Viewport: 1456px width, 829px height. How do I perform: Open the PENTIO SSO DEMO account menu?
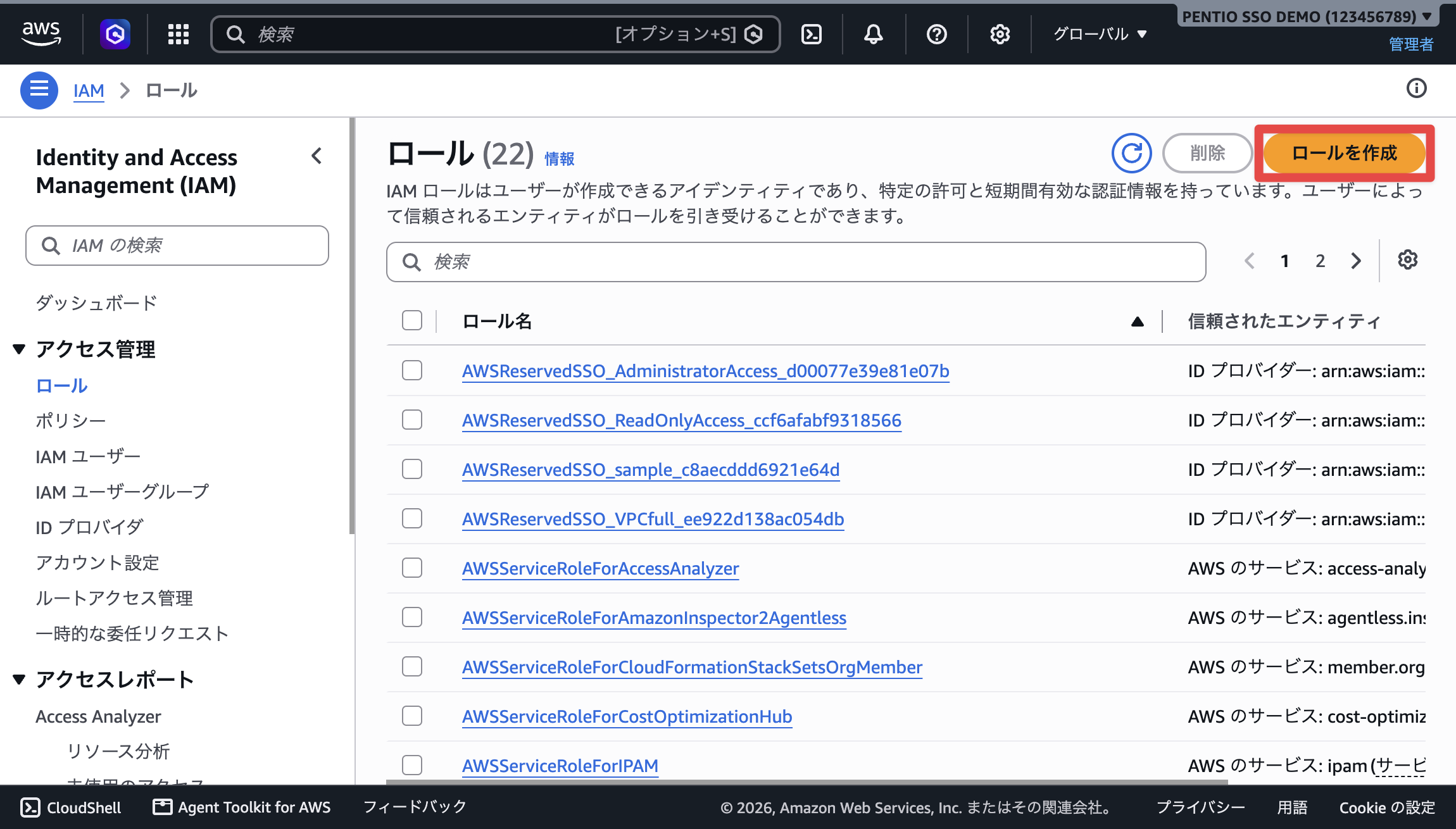tap(1307, 16)
